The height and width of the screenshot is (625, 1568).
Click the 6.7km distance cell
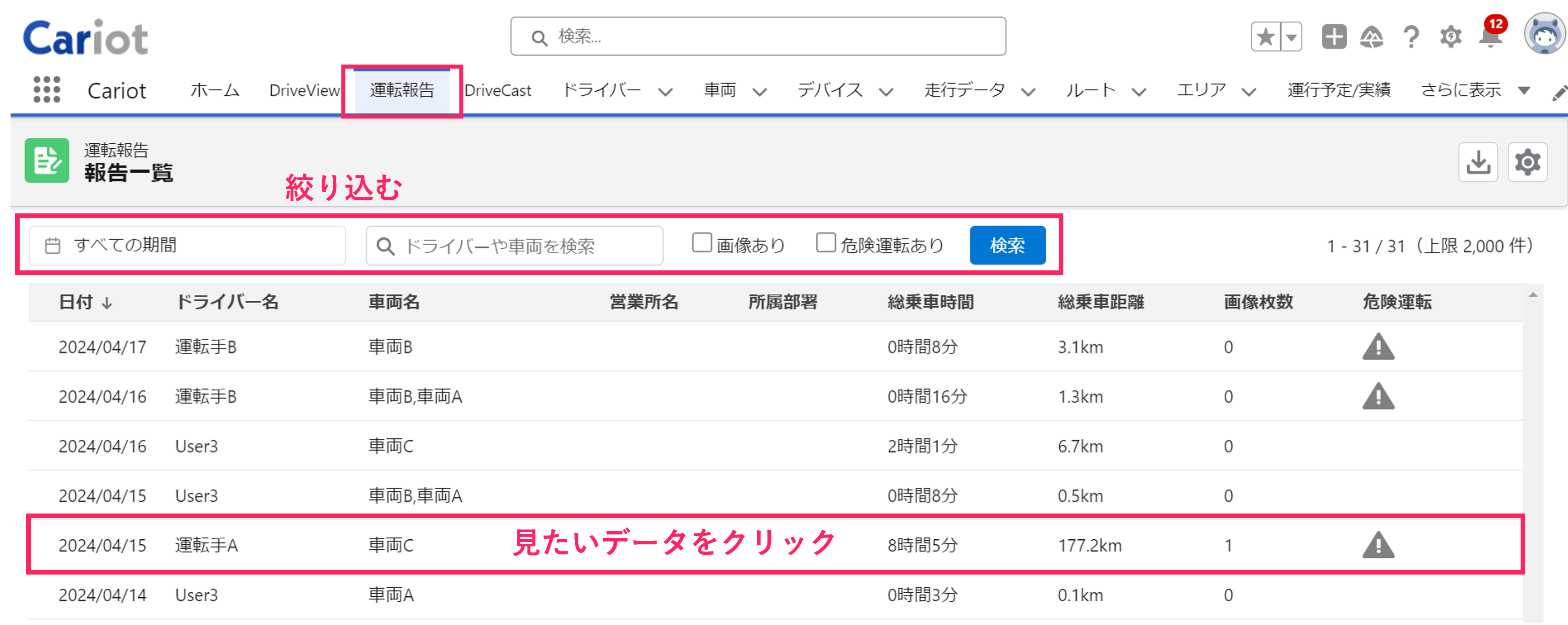click(1080, 446)
